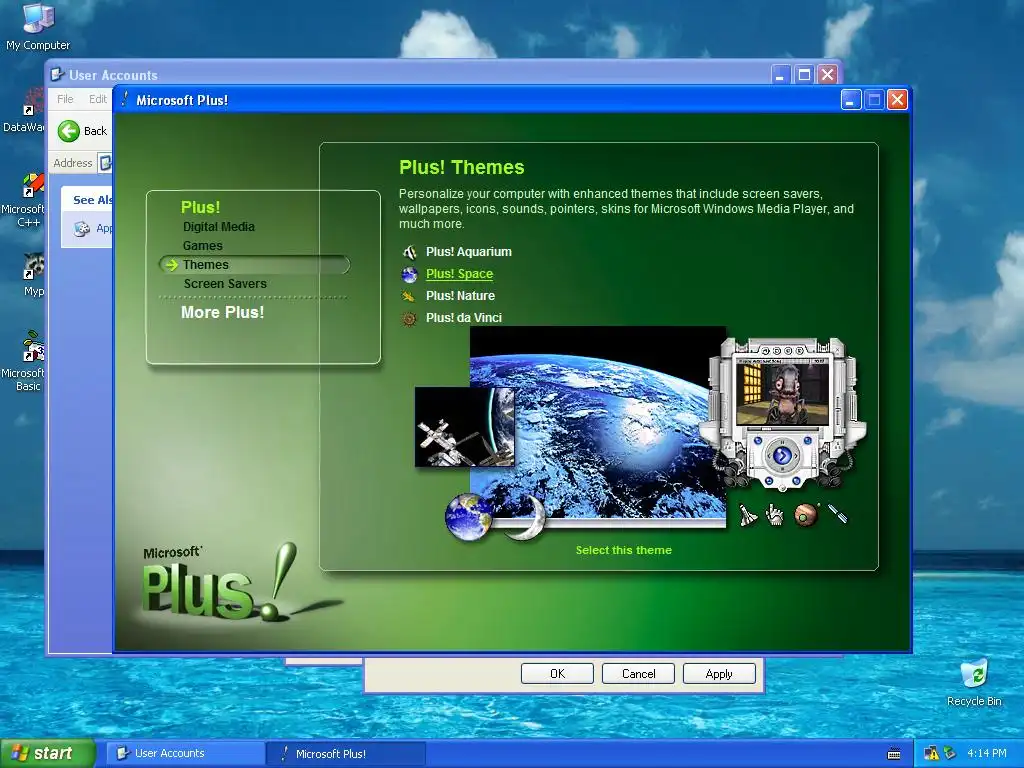This screenshot has width=1024, height=768.
Task: Click the Plus! heading in side menu
Action: click(200, 207)
